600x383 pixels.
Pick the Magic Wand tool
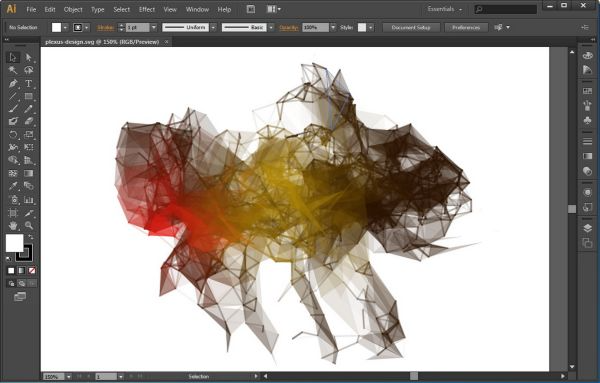[13, 70]
